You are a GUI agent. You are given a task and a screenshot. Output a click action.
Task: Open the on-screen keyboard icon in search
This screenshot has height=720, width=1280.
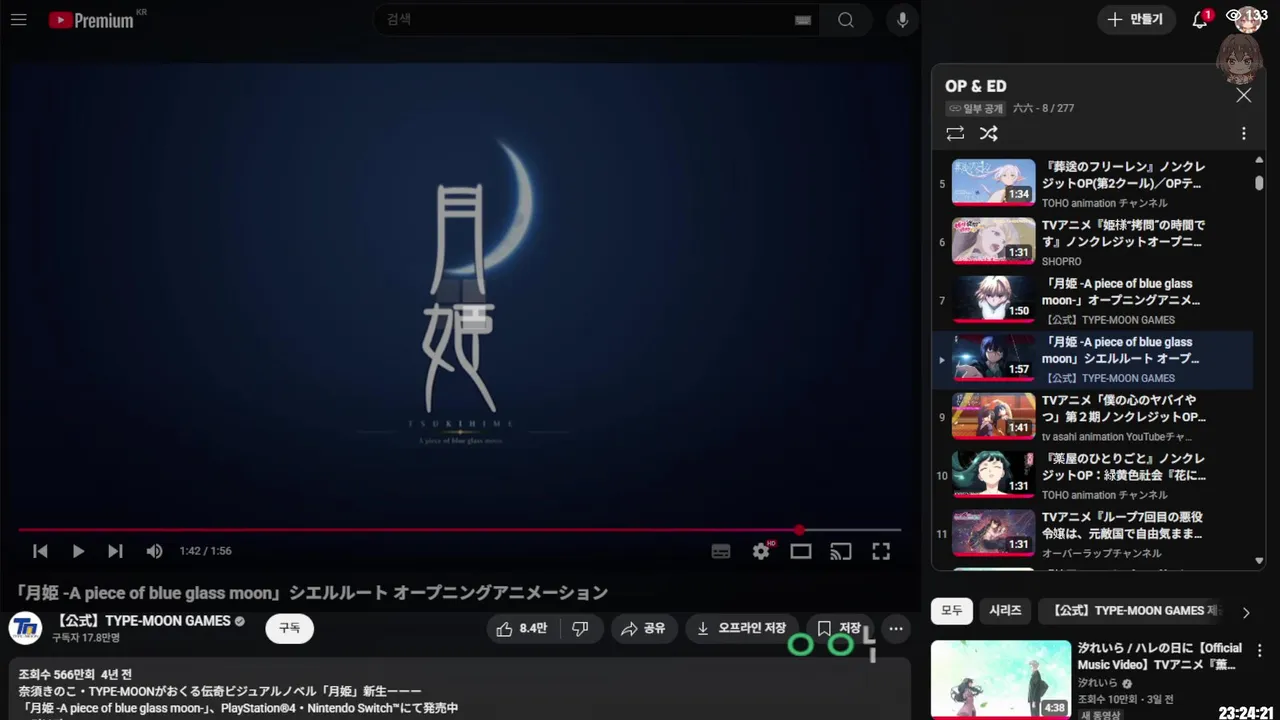coord(803,20)
